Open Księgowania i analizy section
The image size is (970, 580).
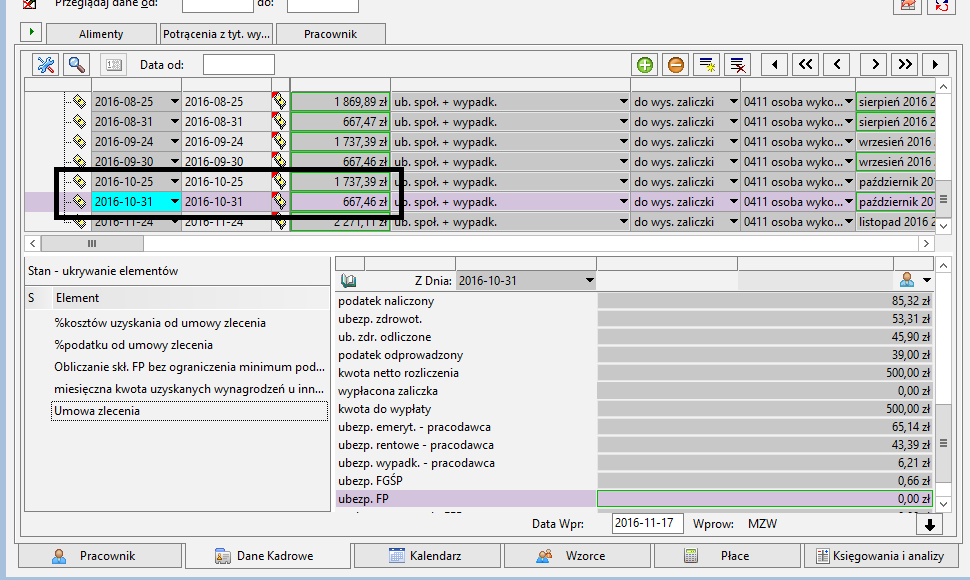click(x=880, y=556)
